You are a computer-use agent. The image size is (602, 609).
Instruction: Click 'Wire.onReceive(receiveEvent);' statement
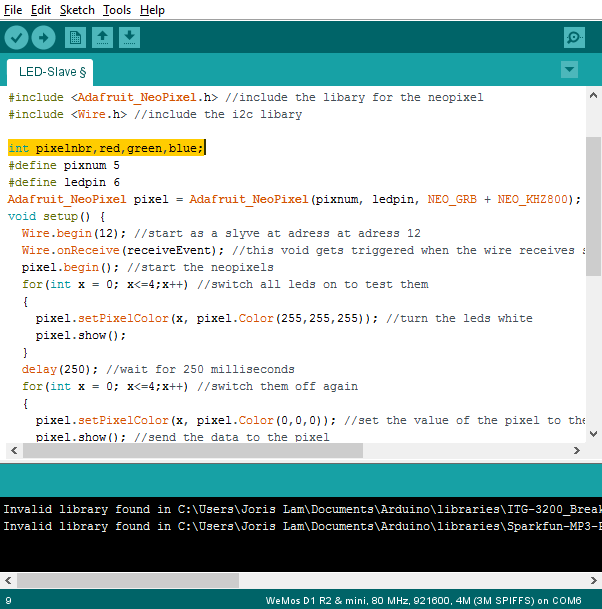click(x=123, y=251)
